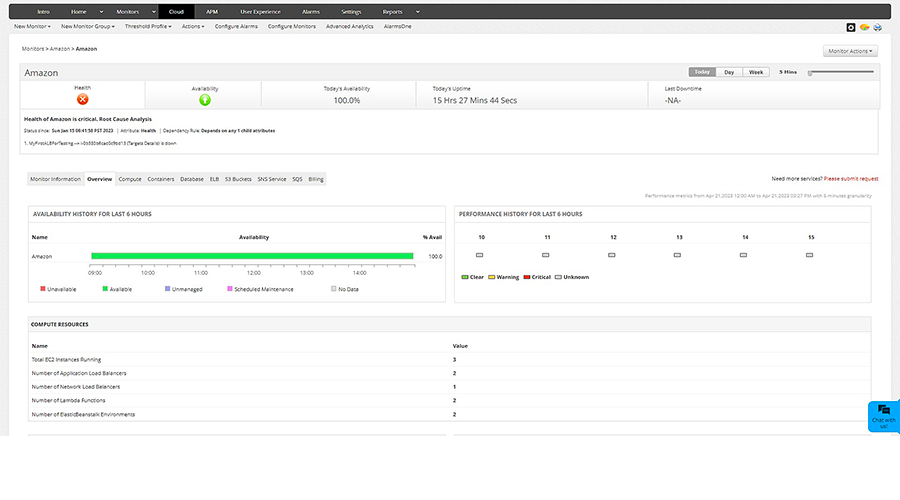Adjust the 5 Mins granularity slider
The width and height of the screenshot is (900, 500).
[x=810, y=73]
